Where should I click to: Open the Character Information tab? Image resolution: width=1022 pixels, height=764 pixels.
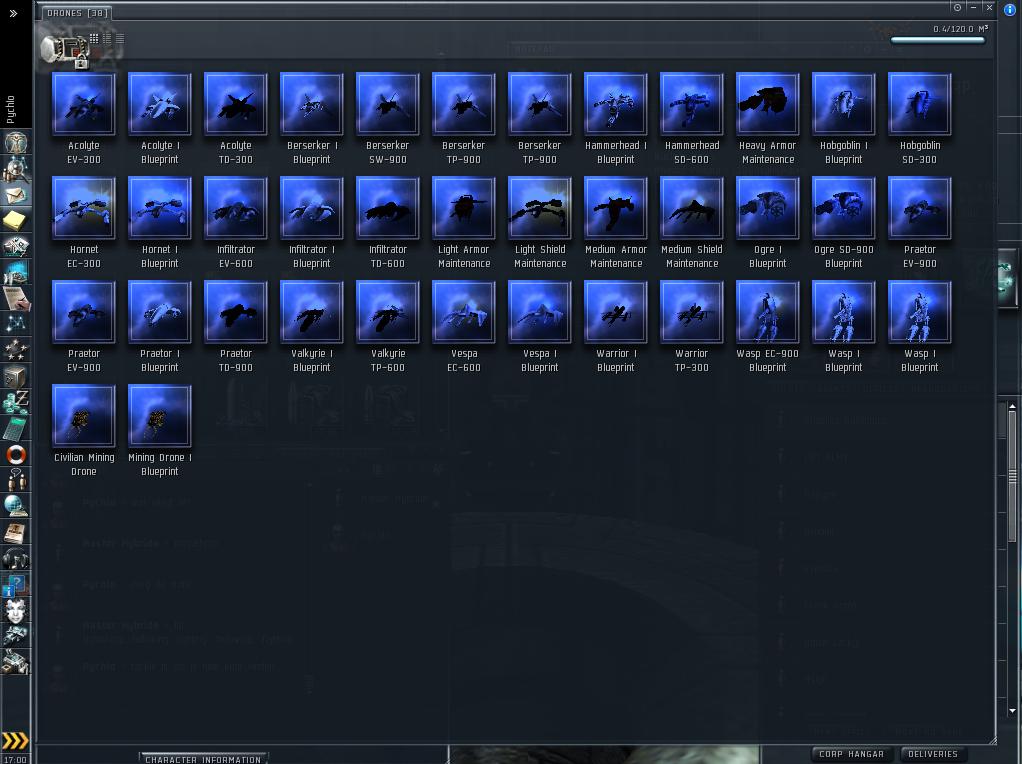pos(203,759)
